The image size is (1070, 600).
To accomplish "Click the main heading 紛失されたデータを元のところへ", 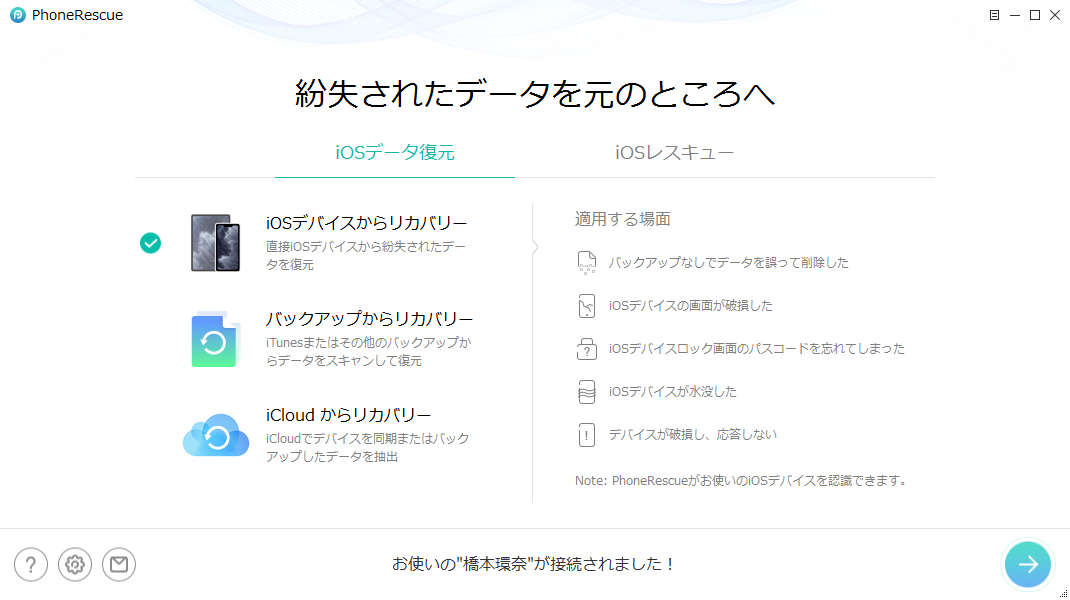I will [x=535, y=93].
